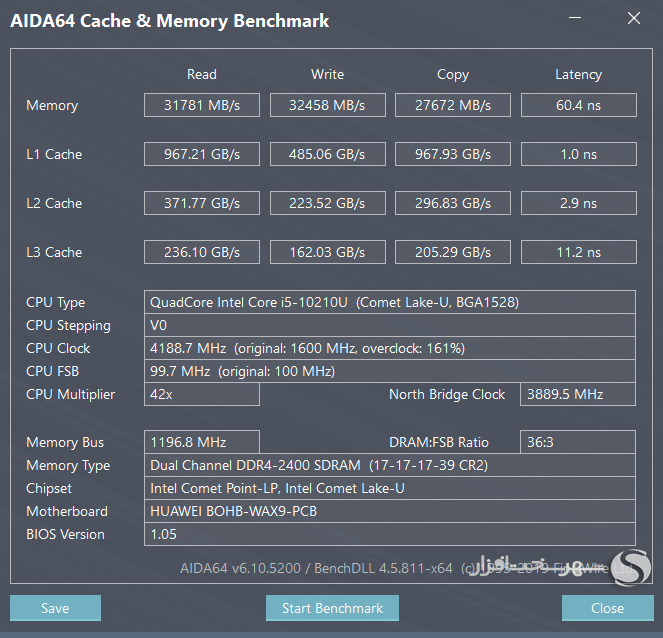This screenshot has width=663, height=638.
Task: Select L2 Cache latency 2.9 ns
Action: pyautogui.click(x=578, y=203)
